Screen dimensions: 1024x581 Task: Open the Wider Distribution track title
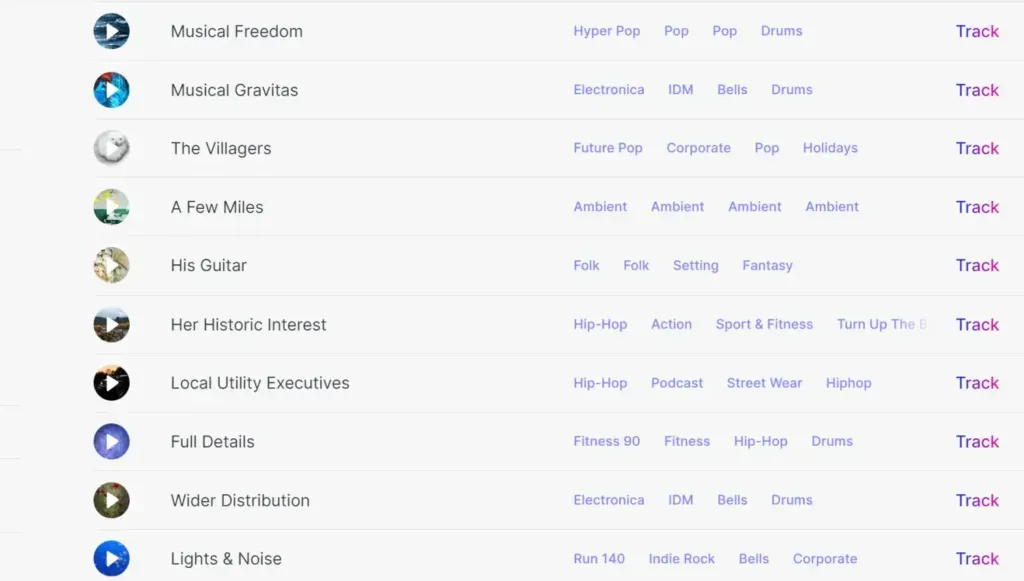240,501
